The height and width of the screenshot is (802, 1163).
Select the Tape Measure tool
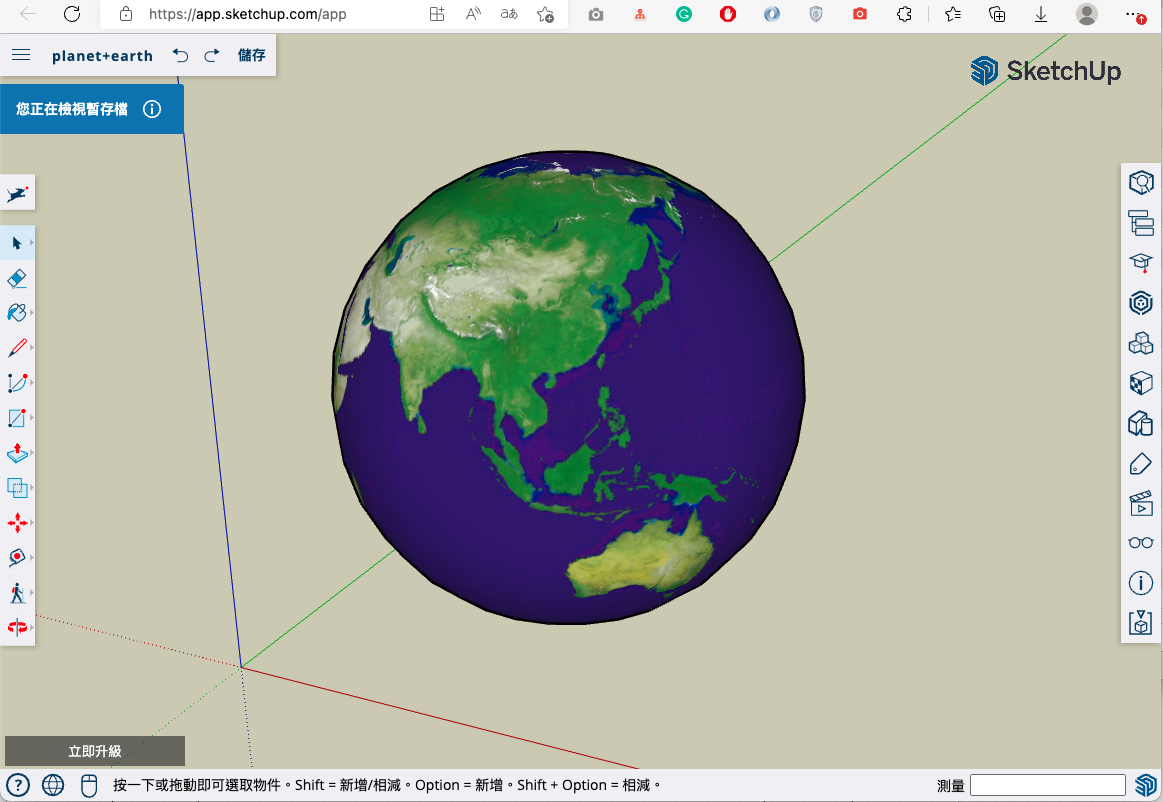[x=16, y=558]
